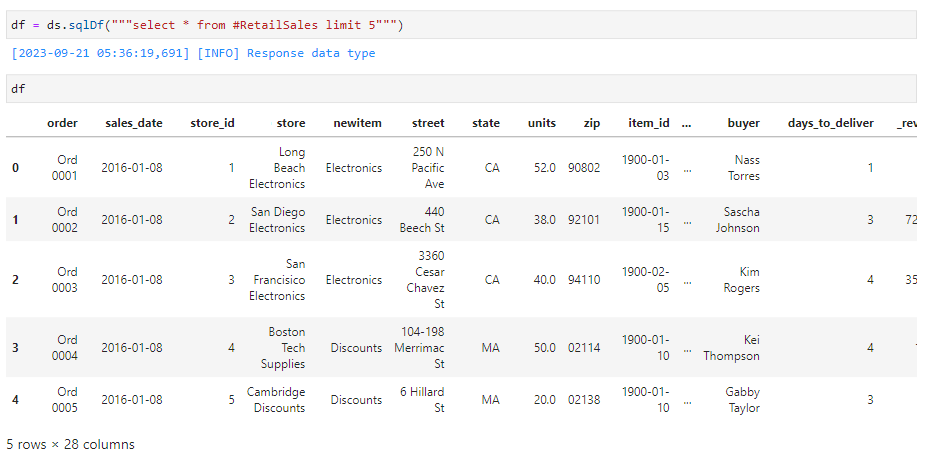Viewport: 927px width, 462px height.
Task: Select the buyer column header
Action: (743, 123)
